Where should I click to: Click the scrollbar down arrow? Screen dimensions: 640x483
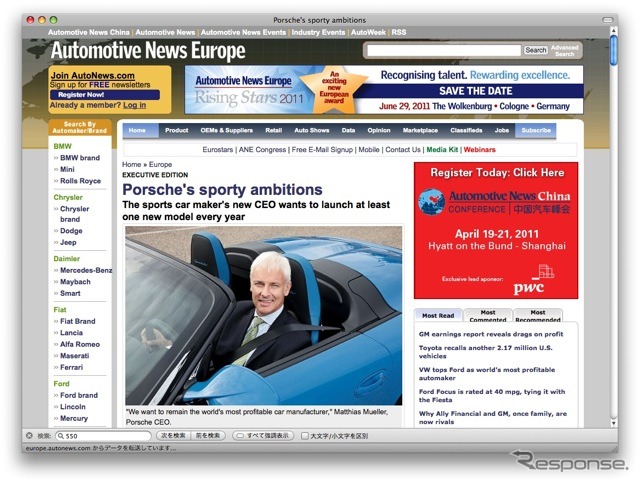pyautogui.click(x=613, y=423)
